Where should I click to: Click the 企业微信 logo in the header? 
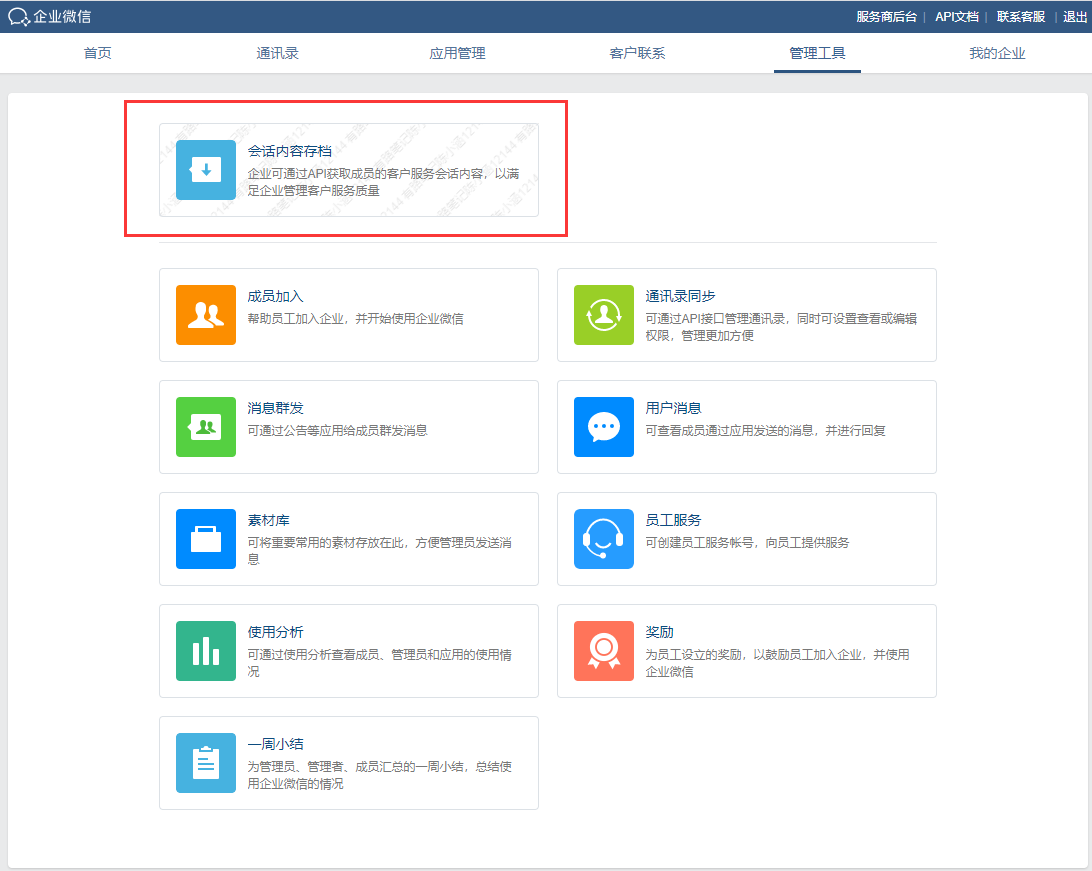pos(49,17)
